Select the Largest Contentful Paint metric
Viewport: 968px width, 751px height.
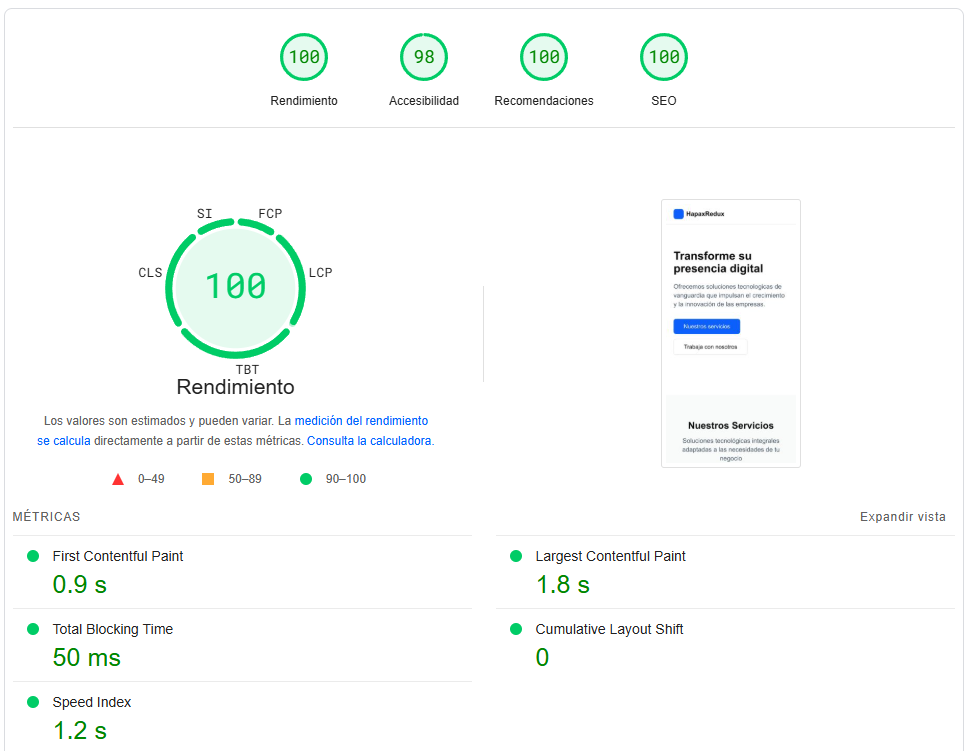coord(610,556)
